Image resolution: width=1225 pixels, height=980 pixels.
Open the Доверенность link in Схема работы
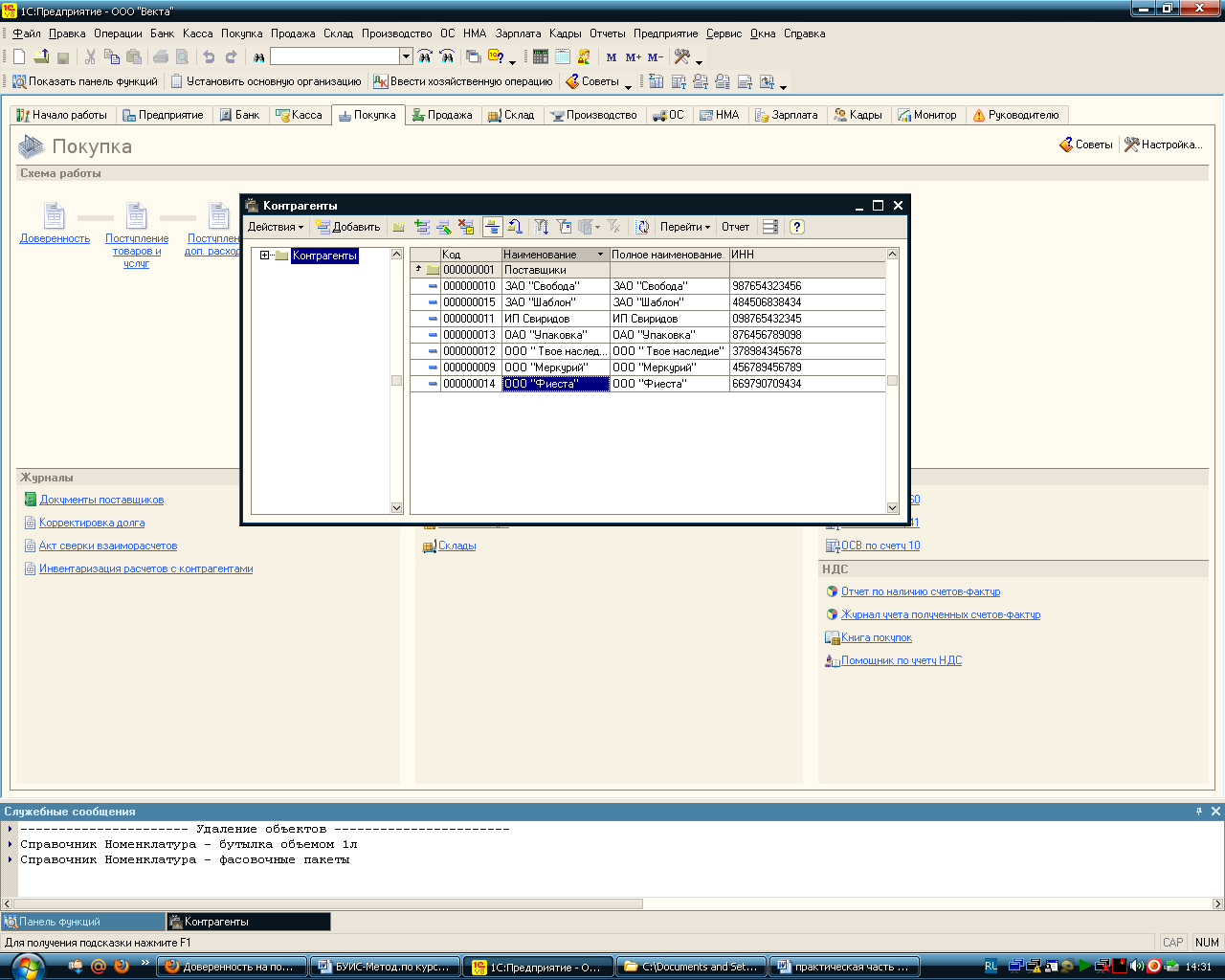tap(55, 238)
